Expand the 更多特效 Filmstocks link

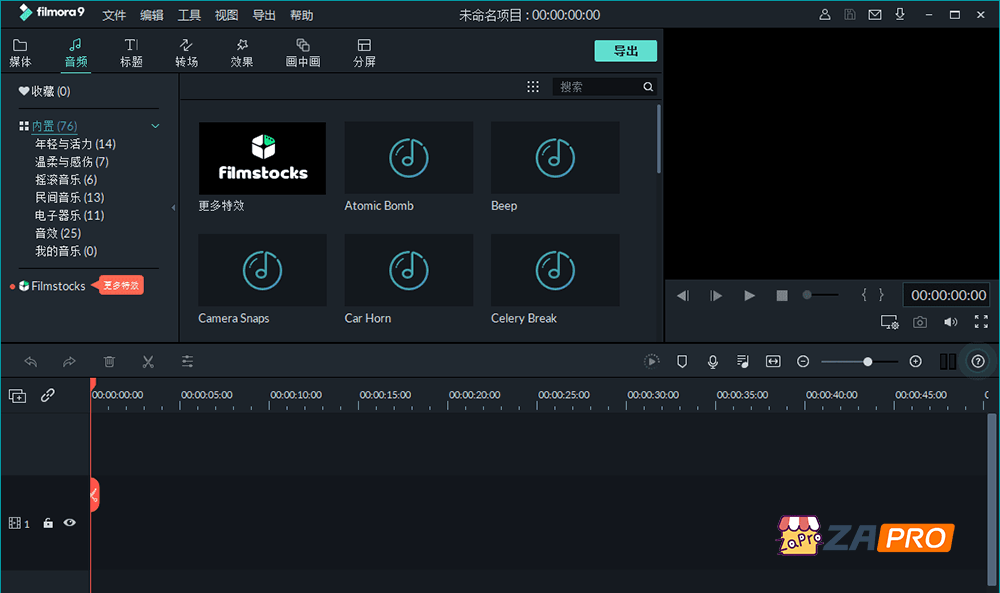tap(119, 285)
